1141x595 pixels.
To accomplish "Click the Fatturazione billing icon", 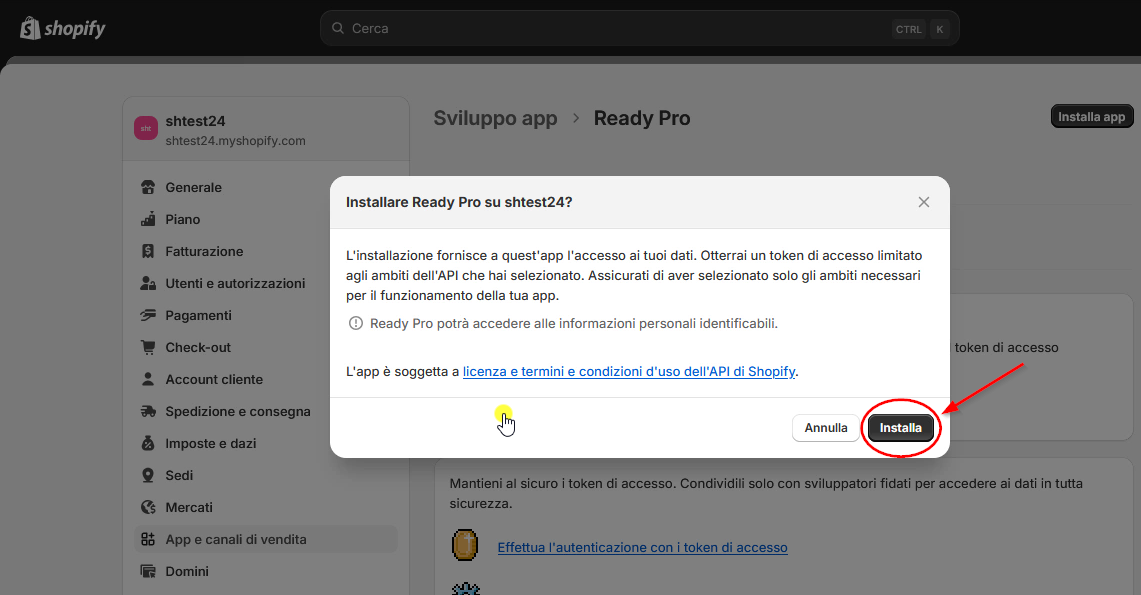I will click(x=148, y=251).
